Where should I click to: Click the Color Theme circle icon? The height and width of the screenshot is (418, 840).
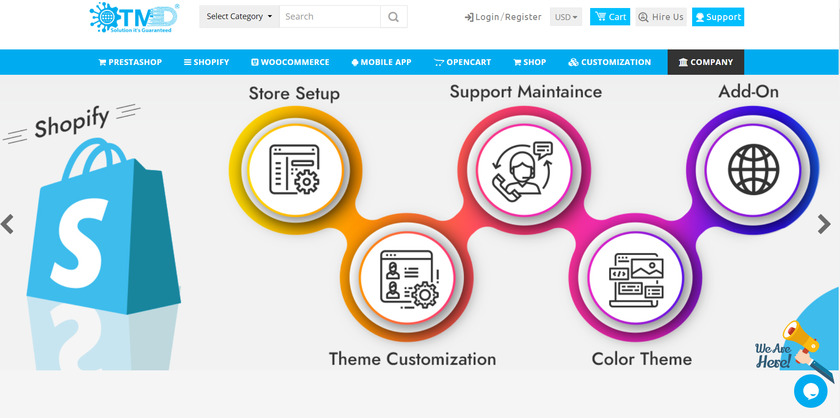click(x=634, y=278)
